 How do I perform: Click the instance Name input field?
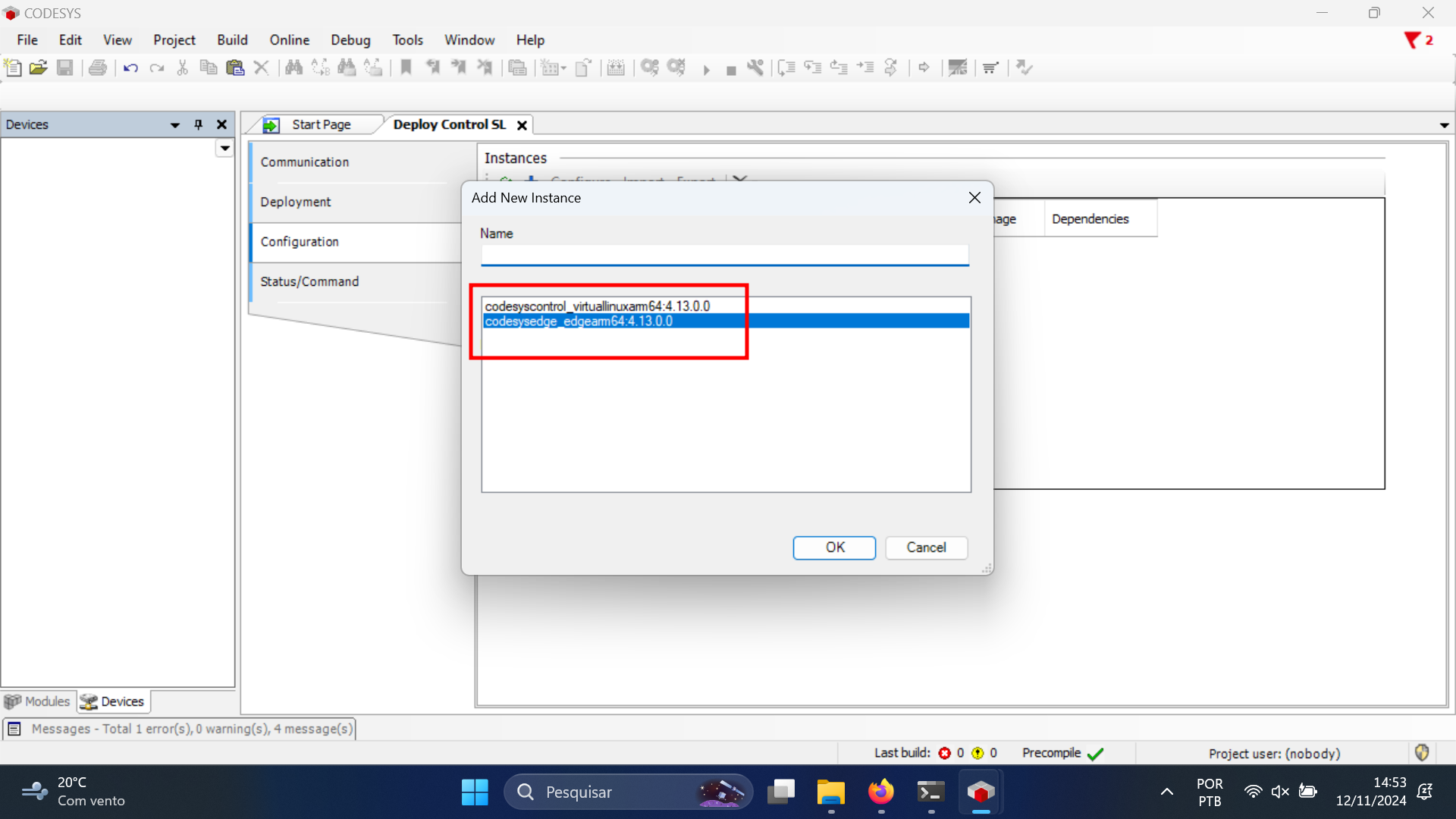725,255
